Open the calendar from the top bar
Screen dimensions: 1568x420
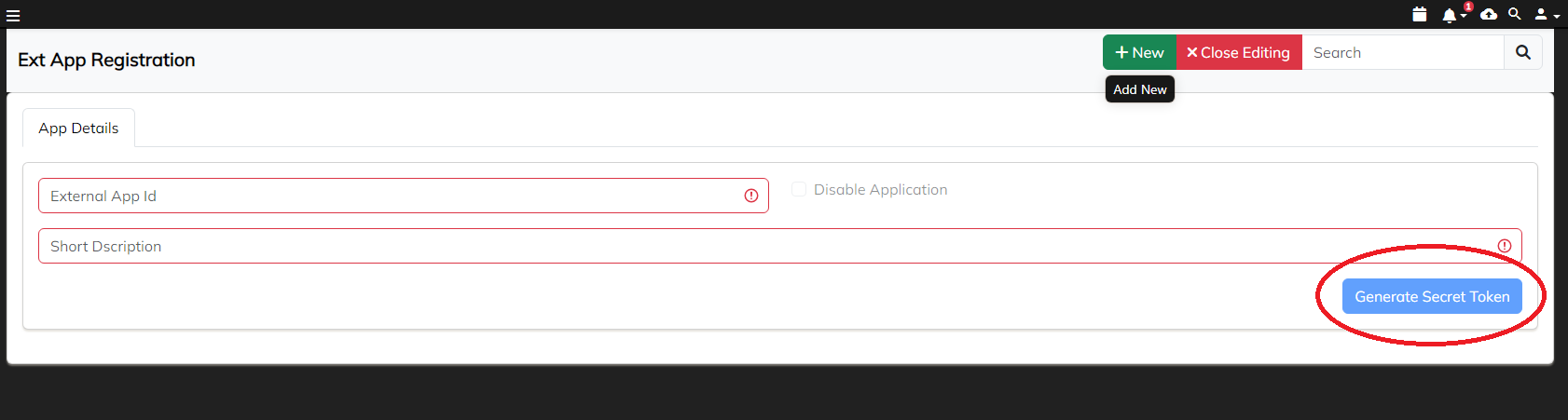(1420, 14)
